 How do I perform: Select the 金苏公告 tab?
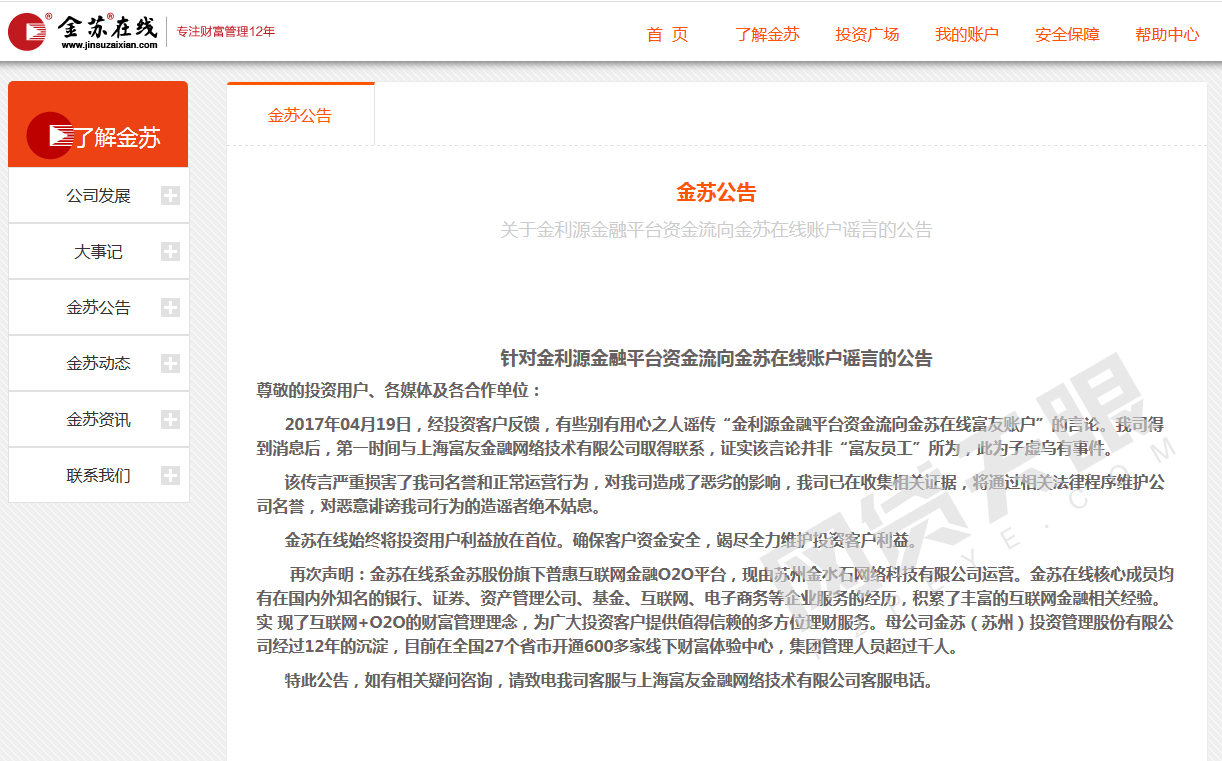(300, 115)
